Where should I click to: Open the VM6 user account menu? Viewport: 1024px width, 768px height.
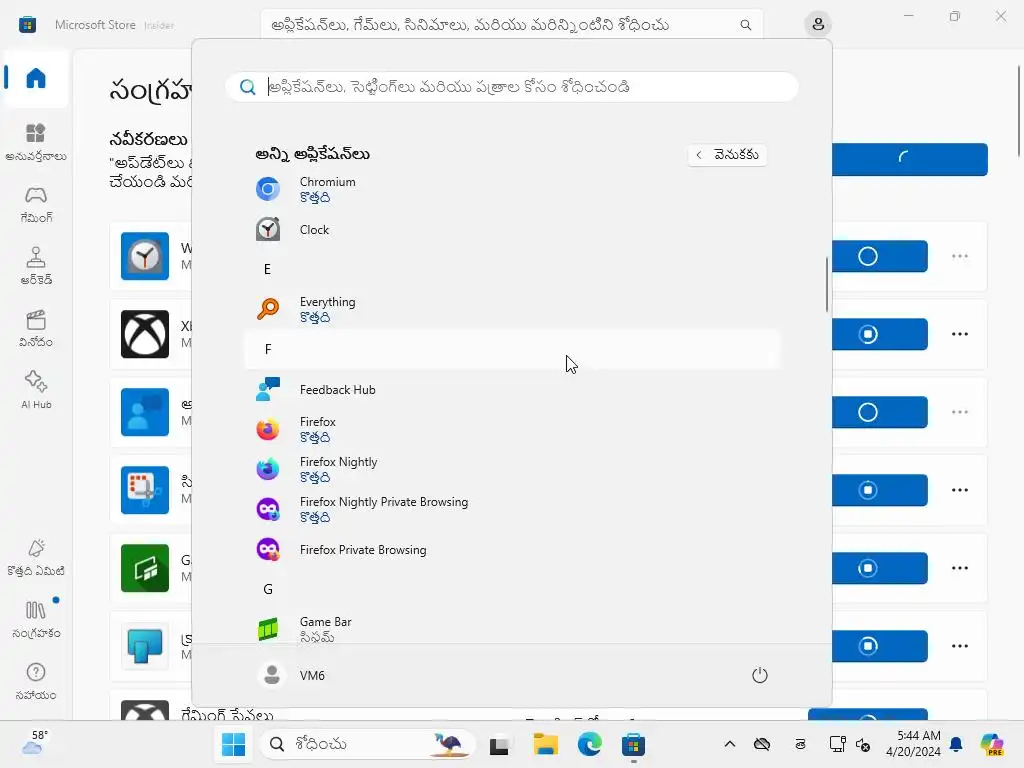291,675
